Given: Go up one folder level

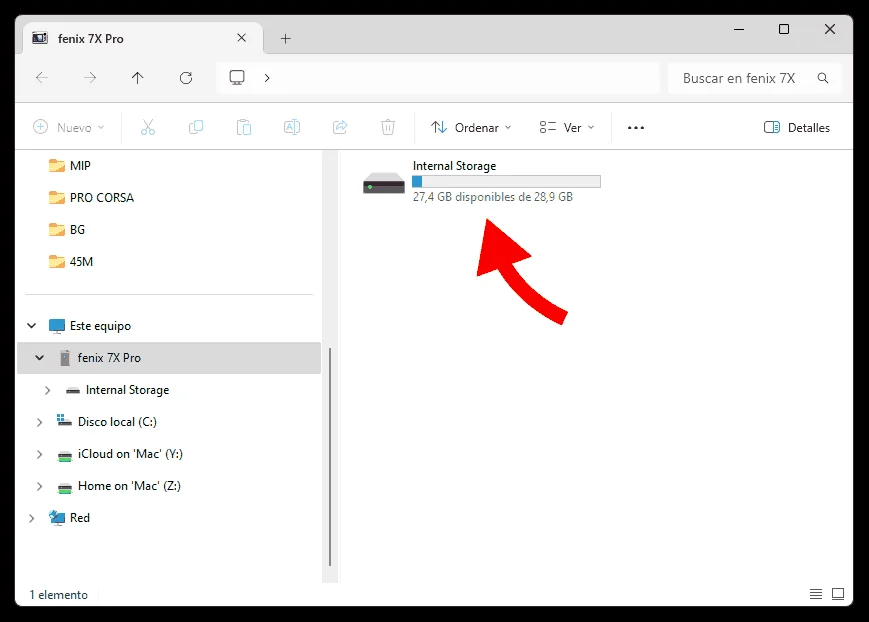Looking at the screenshot, I should pyautogui.click(x=137, y=78).
